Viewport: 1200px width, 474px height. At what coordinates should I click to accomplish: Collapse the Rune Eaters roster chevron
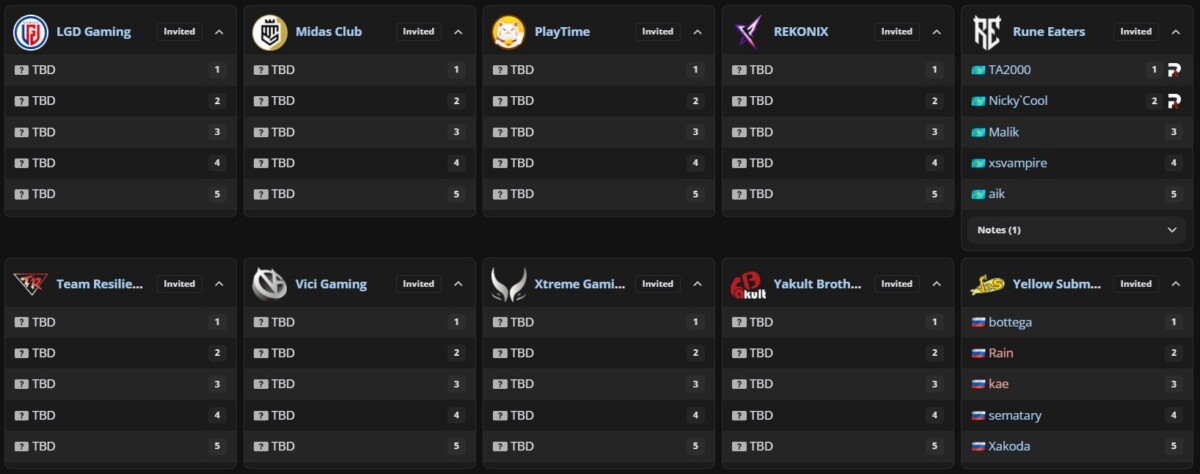pos(1175,32)
